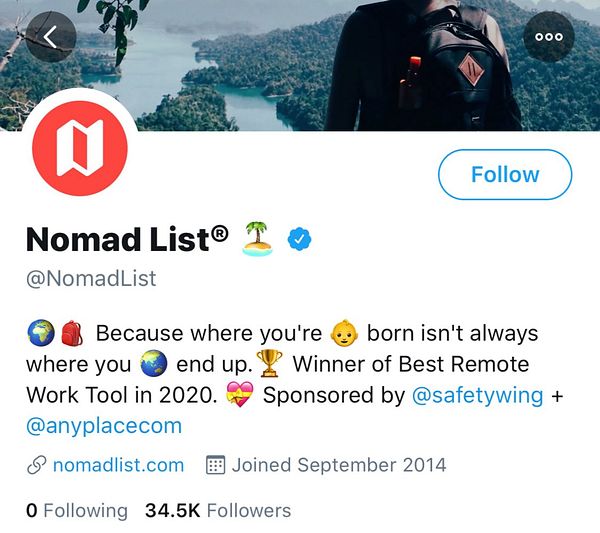The height and width of the screenshot is (533, 600).
Task: Open the @safetywing mention
Action: (x=477, y=395)
